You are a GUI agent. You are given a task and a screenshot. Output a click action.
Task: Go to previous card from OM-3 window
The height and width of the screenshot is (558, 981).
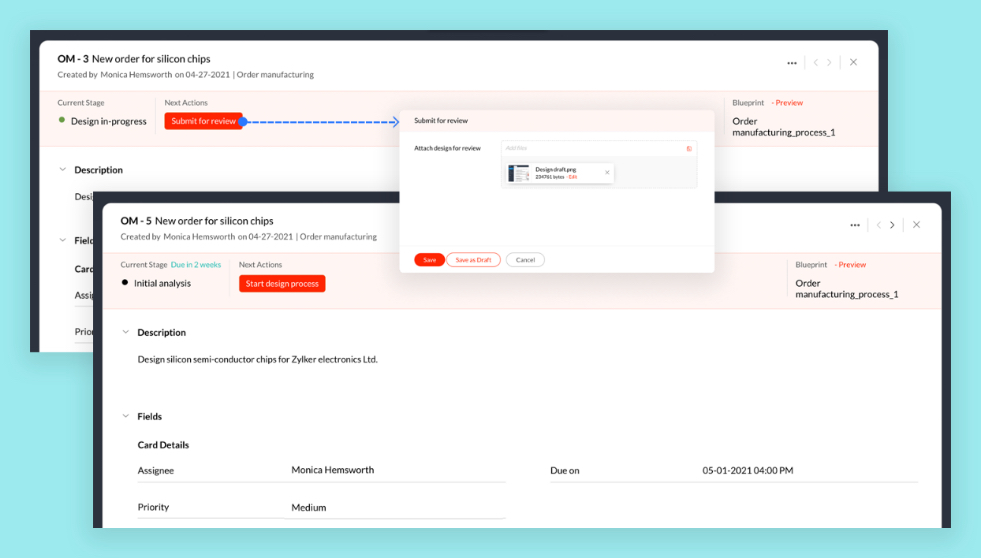click(815, 63)
